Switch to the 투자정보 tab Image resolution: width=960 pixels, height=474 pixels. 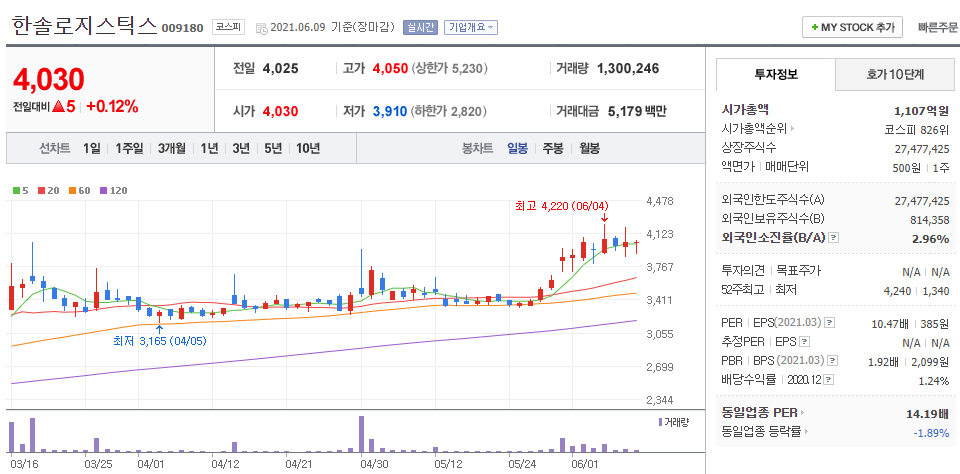pyautogui.click(x=776, y=75)
